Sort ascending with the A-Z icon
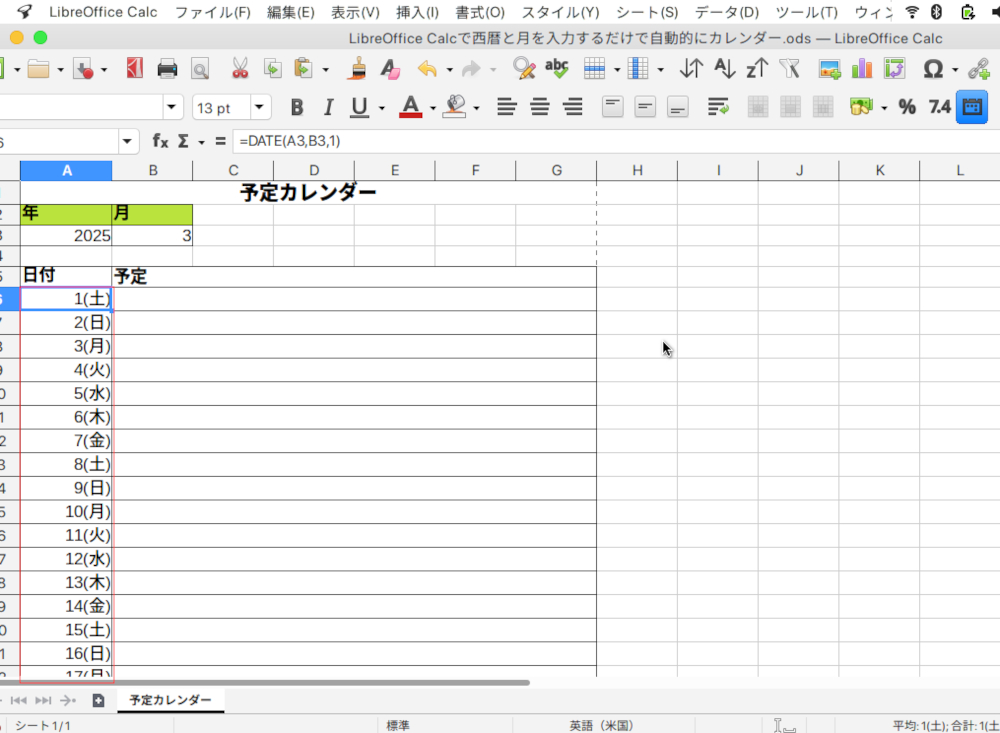Viewport: 1000px width, 733px height. 725,69
